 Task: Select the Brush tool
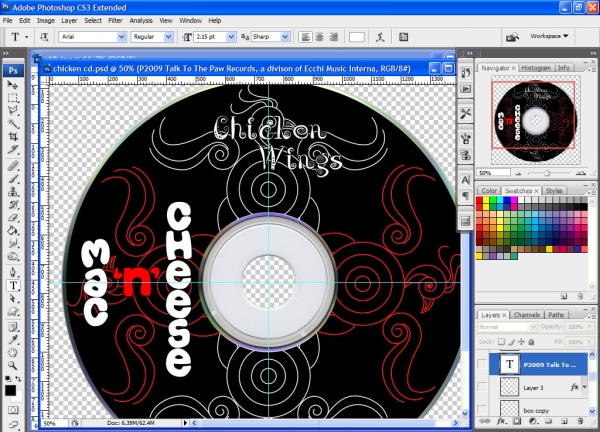[x=13, y=179]
